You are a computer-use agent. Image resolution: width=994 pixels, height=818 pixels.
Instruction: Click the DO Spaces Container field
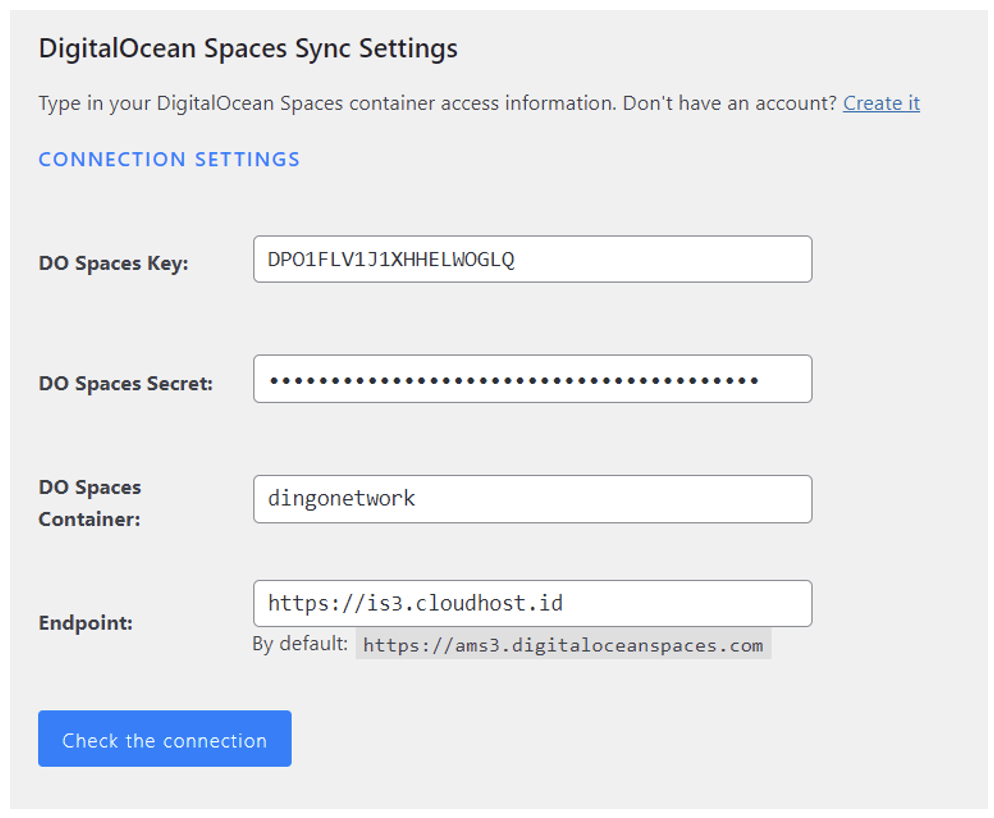point(530,499)
